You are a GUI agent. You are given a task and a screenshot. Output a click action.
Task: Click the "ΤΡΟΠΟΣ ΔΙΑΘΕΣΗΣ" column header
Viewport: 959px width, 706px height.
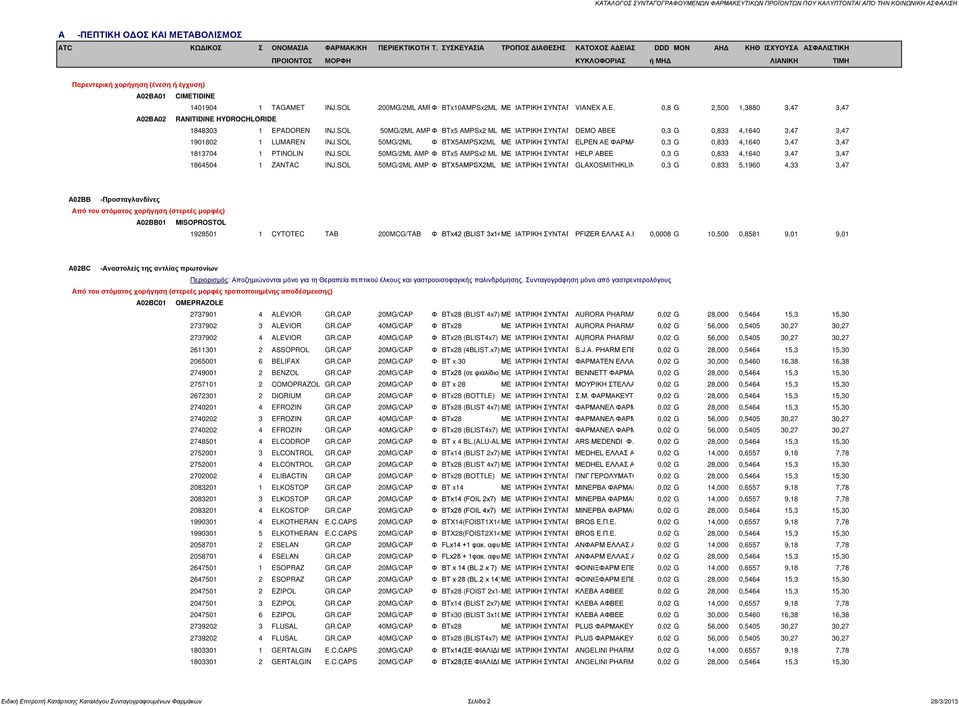point(533,48)
